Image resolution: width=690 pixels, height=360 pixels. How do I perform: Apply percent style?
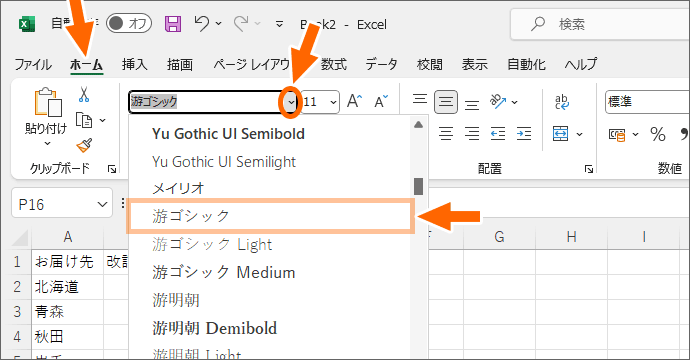(x=657, y=134)
